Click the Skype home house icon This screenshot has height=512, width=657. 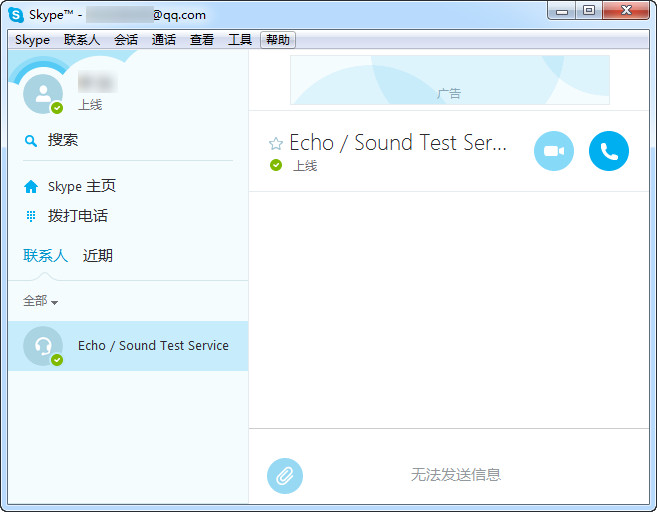(31, 186)
